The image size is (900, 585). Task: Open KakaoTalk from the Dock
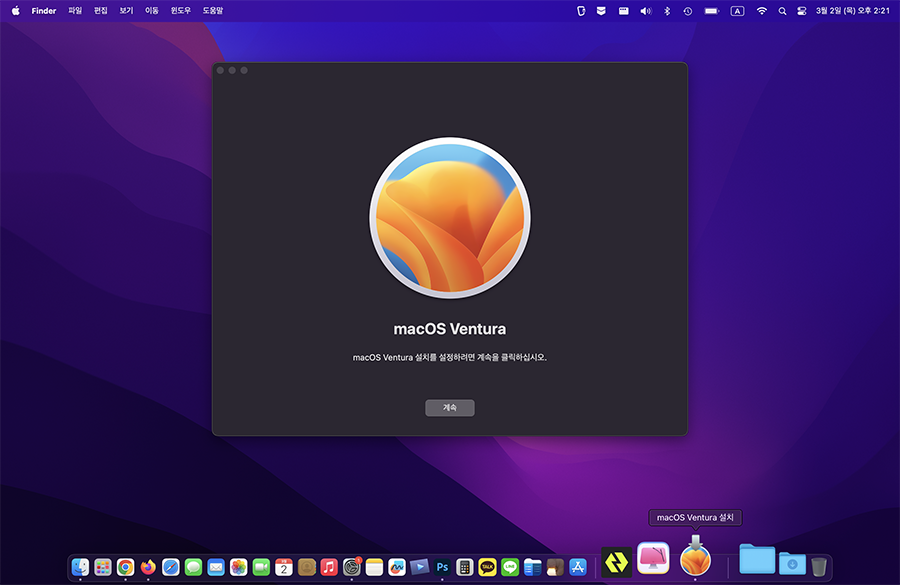(x=487, y=567)
